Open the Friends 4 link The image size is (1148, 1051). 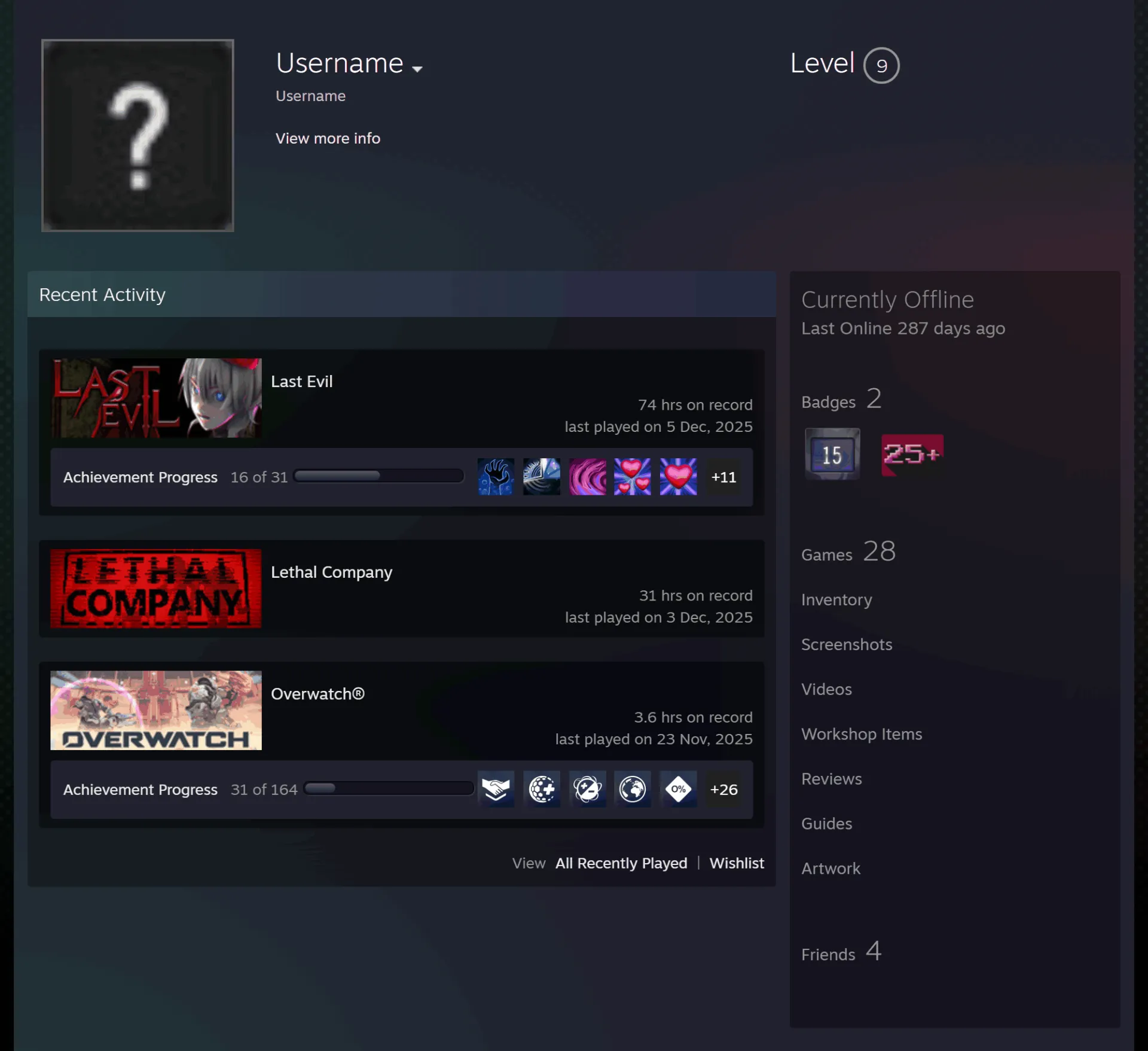coord(841,952)
